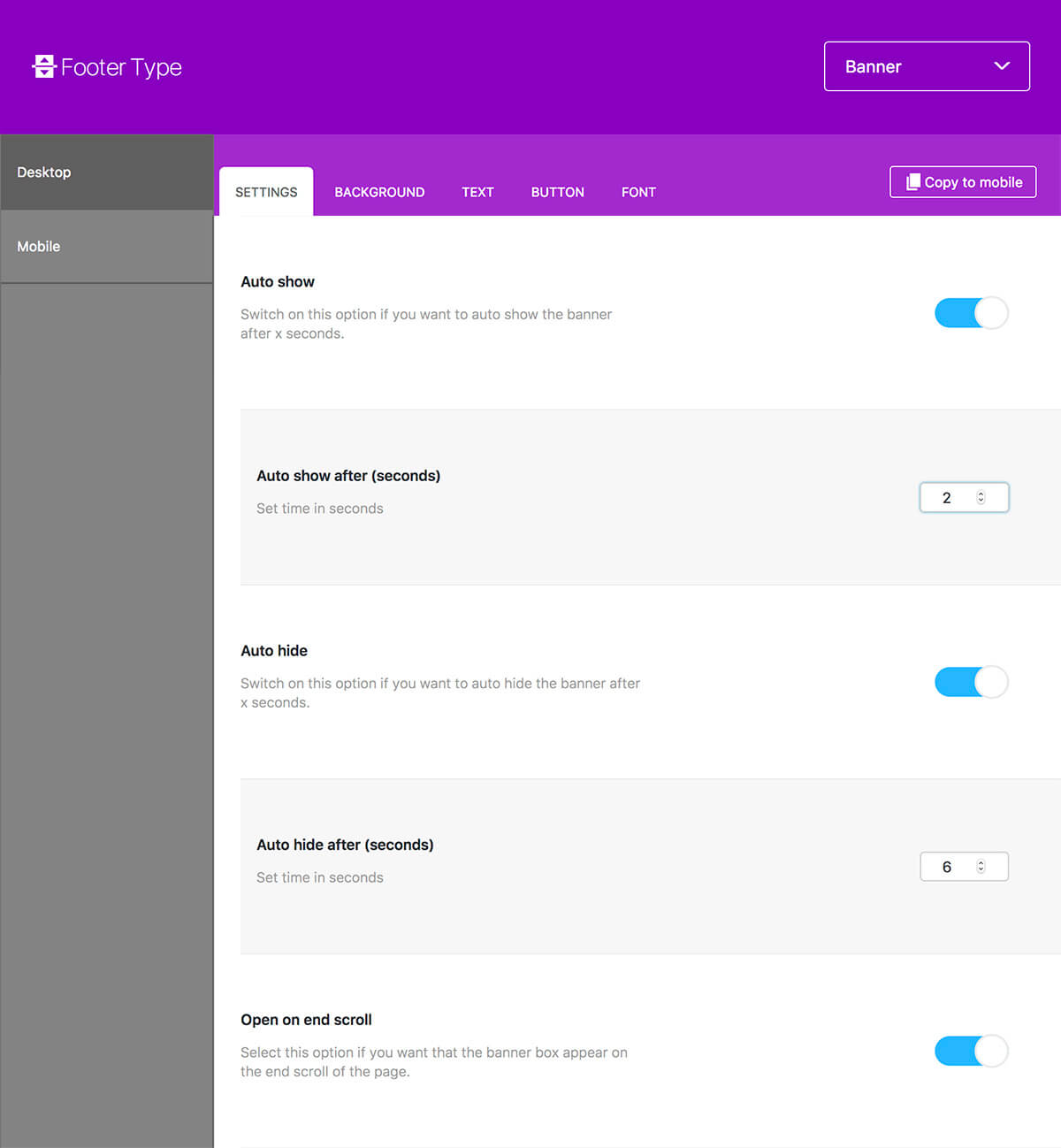
Task: Switch to Mobile in the sidebar
Action: [107, 247]
